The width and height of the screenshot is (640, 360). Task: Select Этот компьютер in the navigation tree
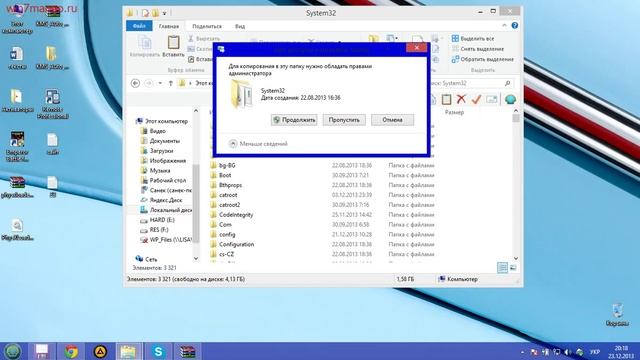pyautogui.click(x=162, y=121)
